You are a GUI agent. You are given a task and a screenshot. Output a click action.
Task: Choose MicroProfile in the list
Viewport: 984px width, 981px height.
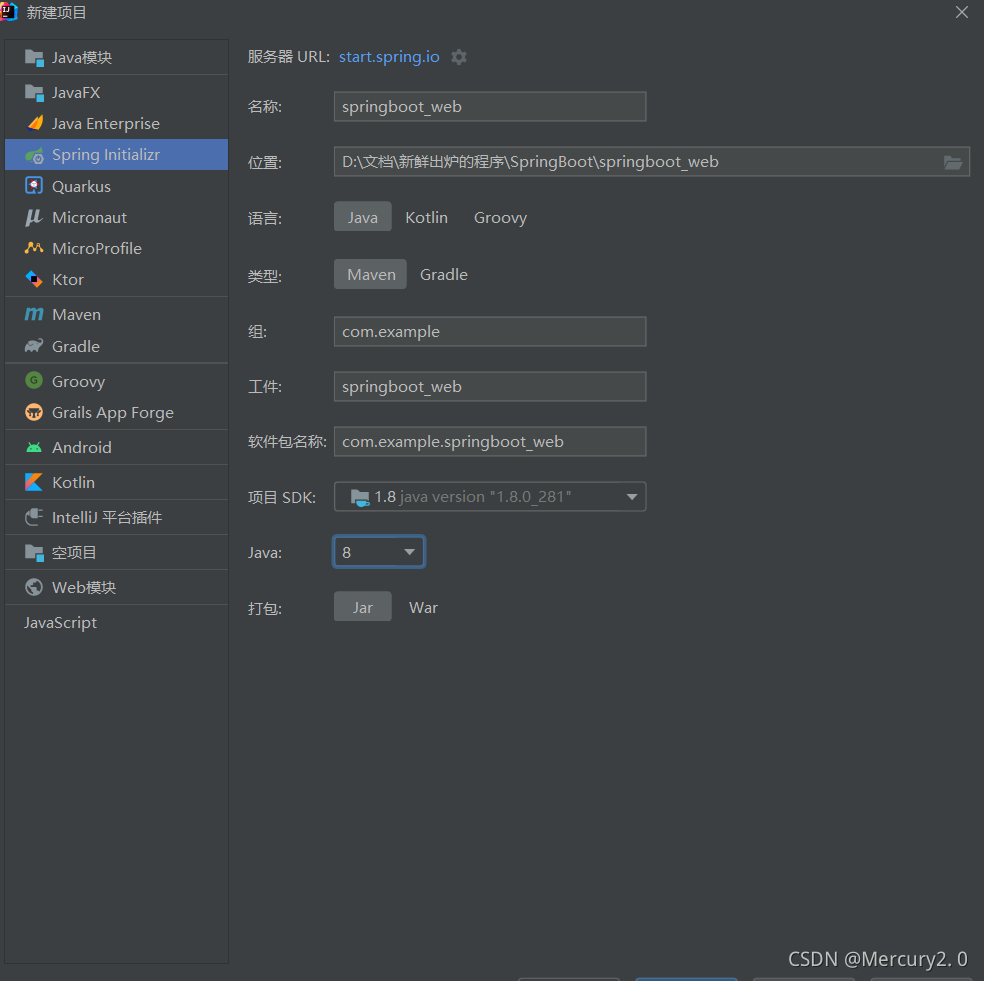117,249
